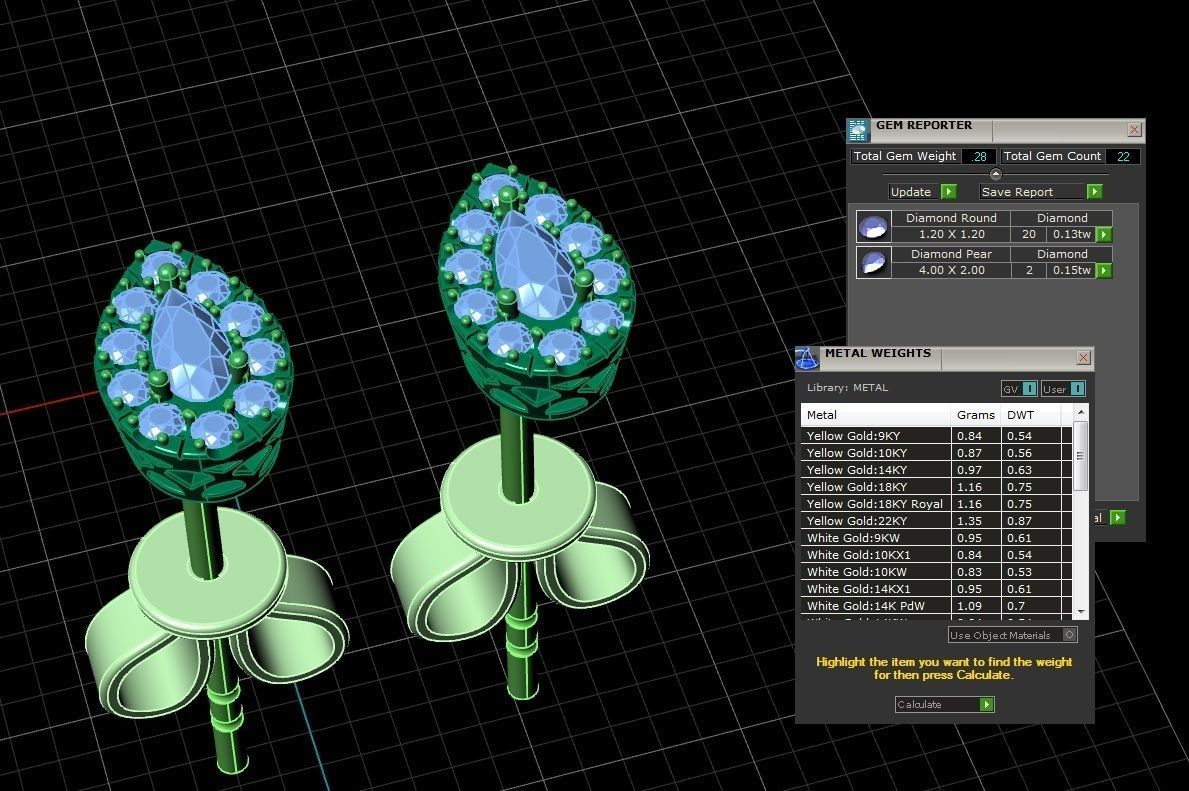Click the metal list scrollbar thumb
This screenshot has width=1189, height=791.
pos(1081,456)
